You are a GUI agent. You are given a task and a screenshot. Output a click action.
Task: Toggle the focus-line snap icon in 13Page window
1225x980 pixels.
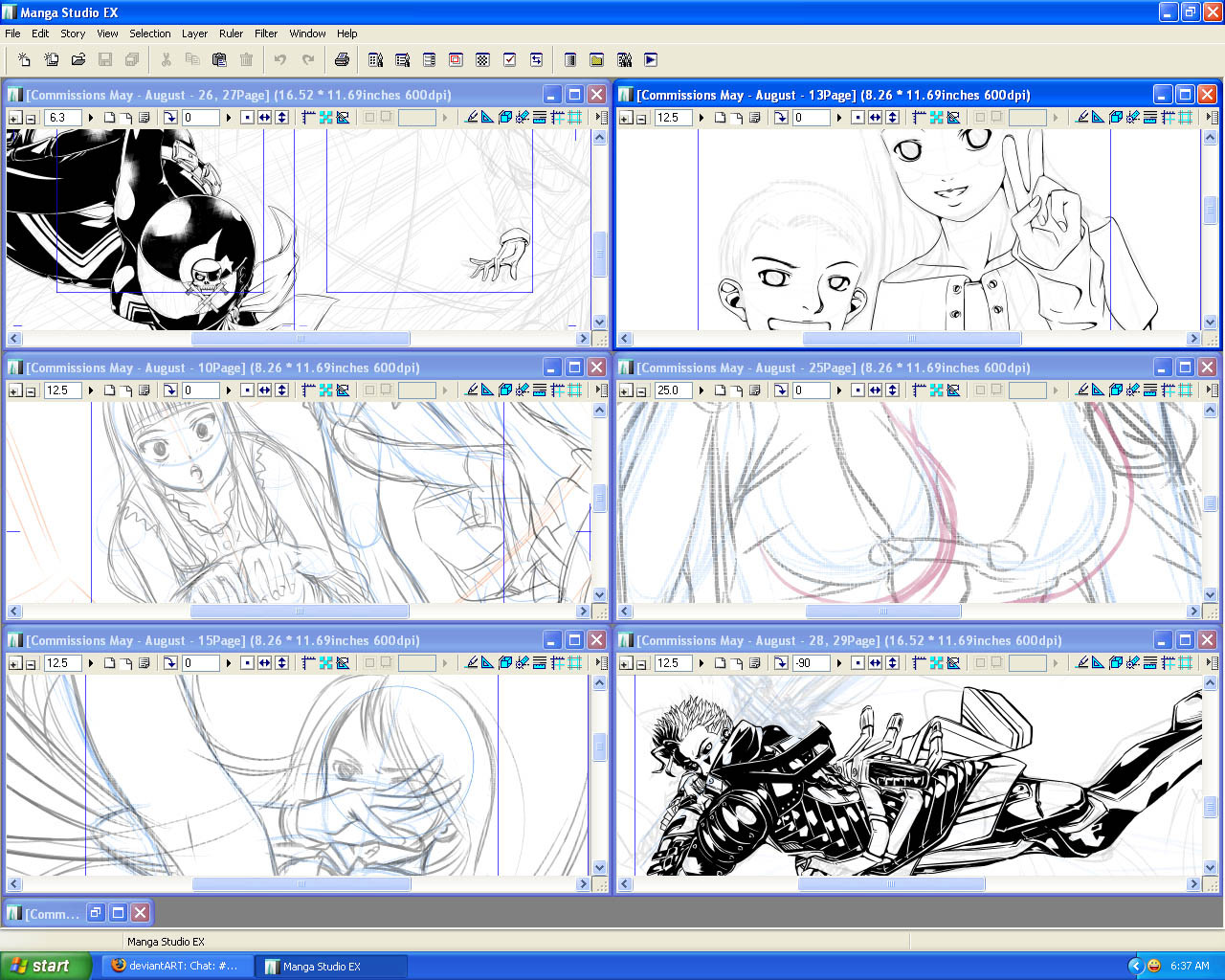(1133, 118)
